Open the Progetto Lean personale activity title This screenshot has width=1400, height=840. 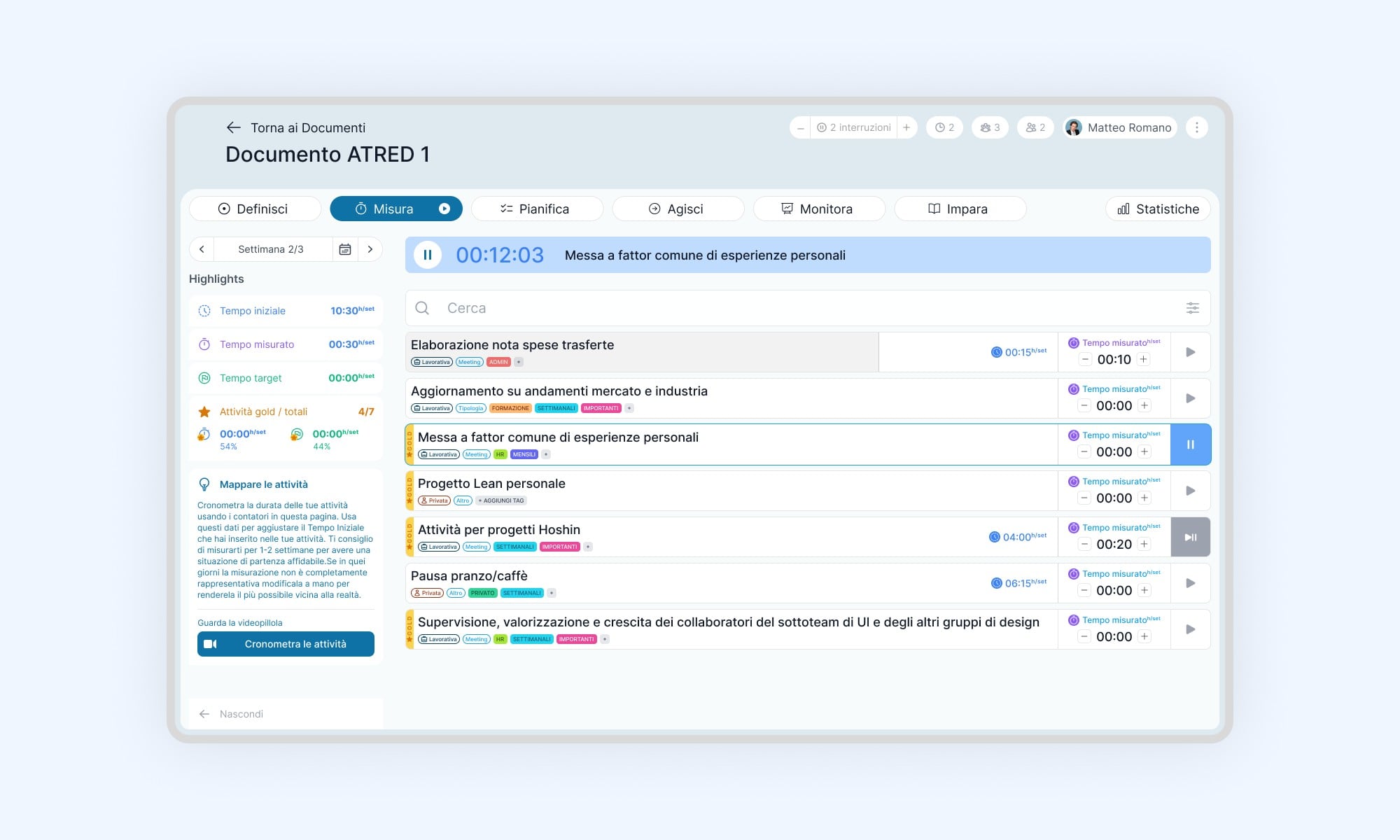click(491, 484)
